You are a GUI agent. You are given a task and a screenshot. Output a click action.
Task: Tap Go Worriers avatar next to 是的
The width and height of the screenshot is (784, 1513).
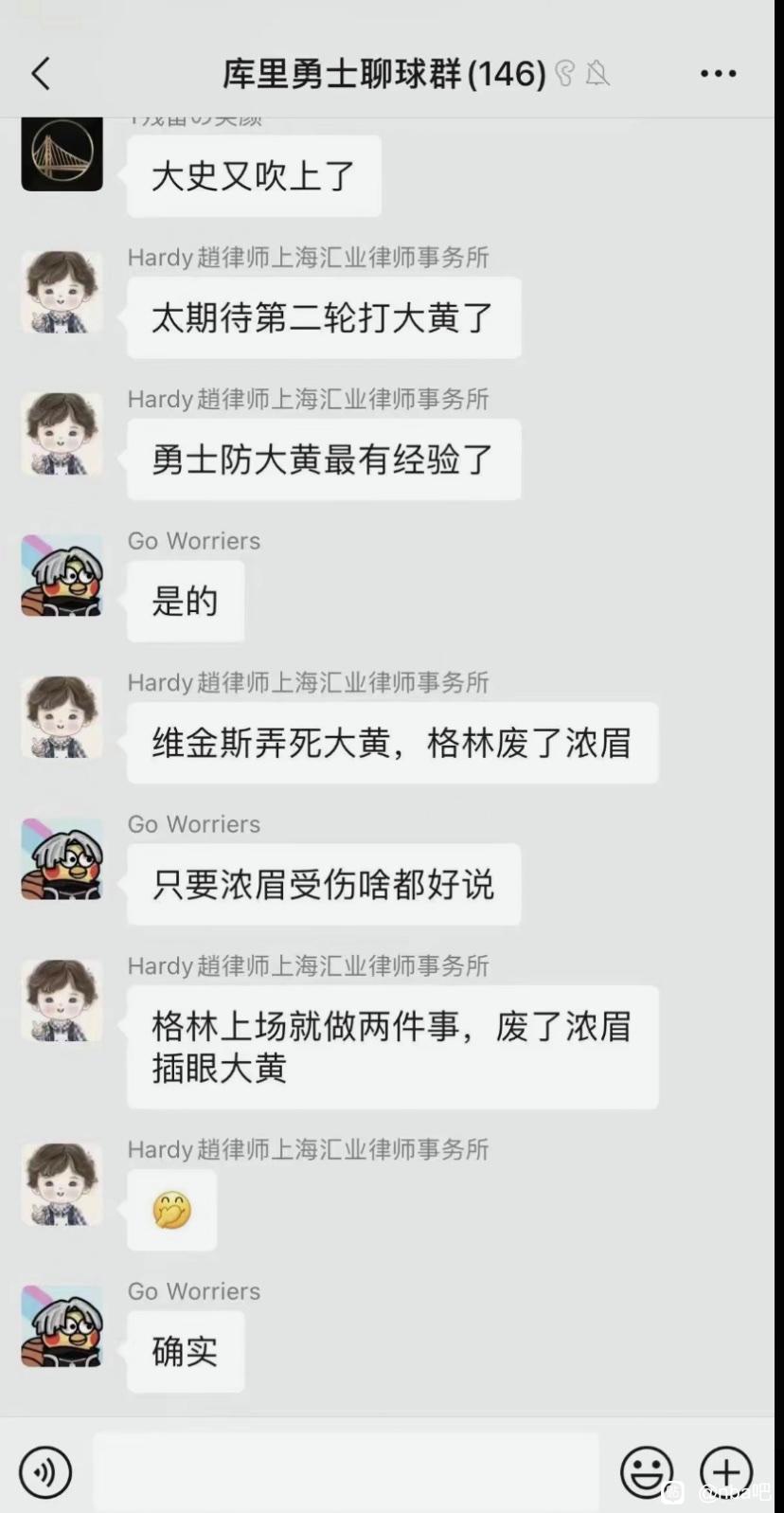(62, 575)
